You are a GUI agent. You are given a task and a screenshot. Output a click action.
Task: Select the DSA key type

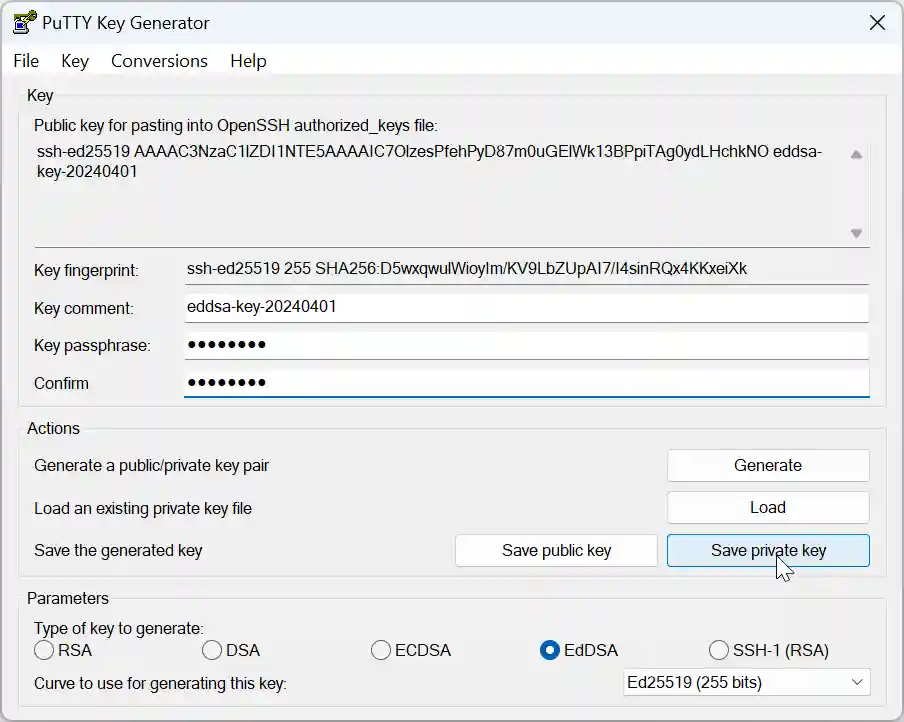click(212, 650)
